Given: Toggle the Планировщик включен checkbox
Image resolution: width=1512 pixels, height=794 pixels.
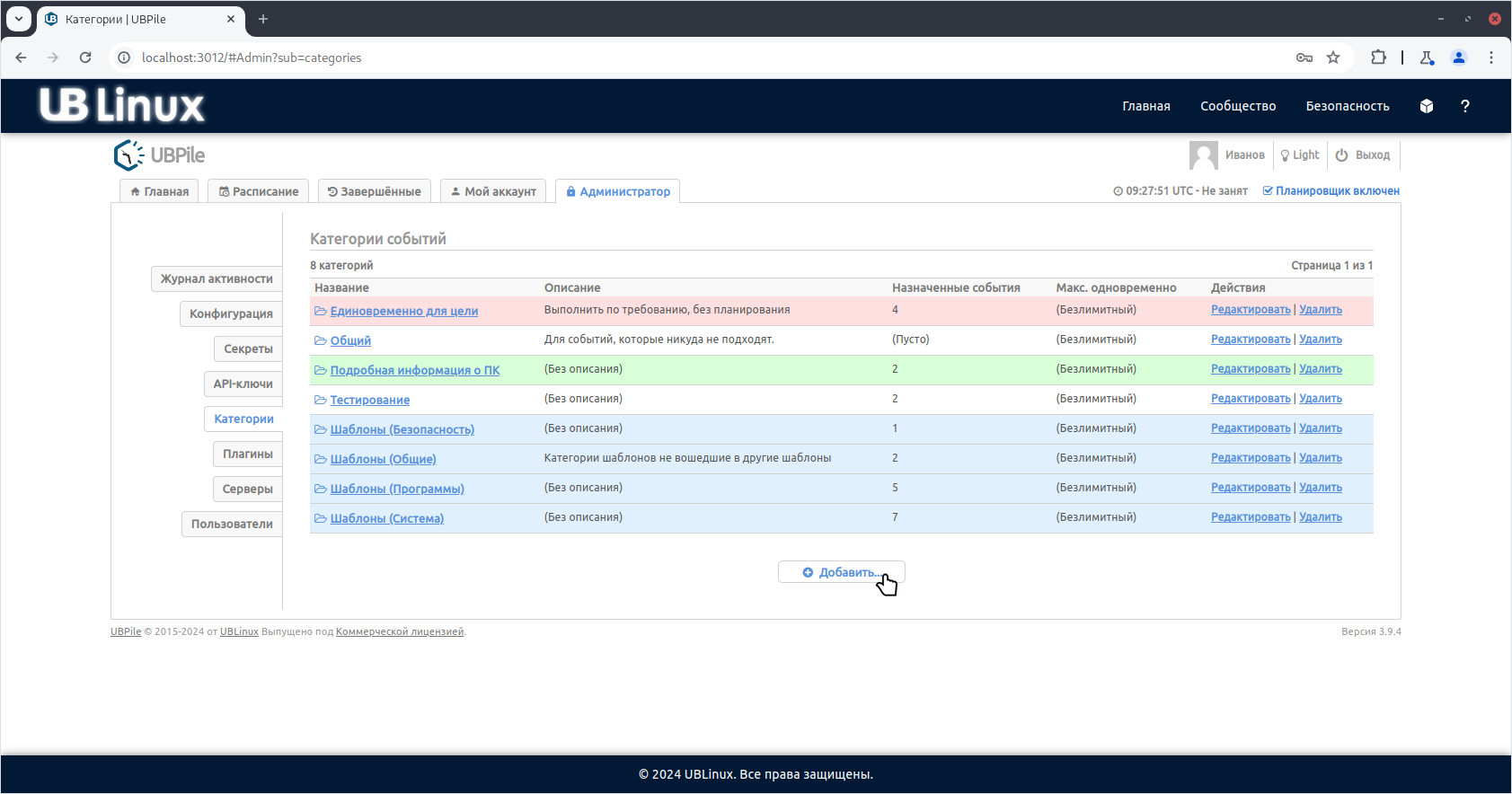Looking at the screenshot, I should pyautogui.click(x=1268, y=190).
